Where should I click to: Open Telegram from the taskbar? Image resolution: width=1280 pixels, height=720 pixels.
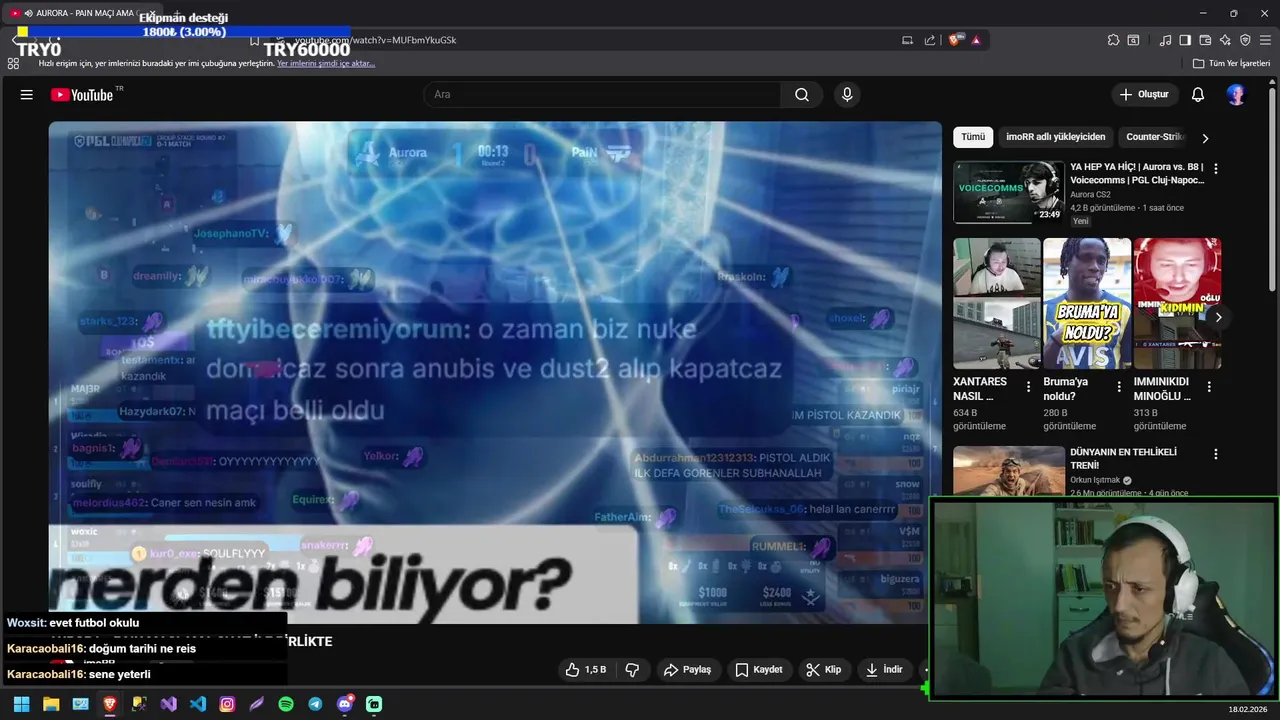coord(315,704)
